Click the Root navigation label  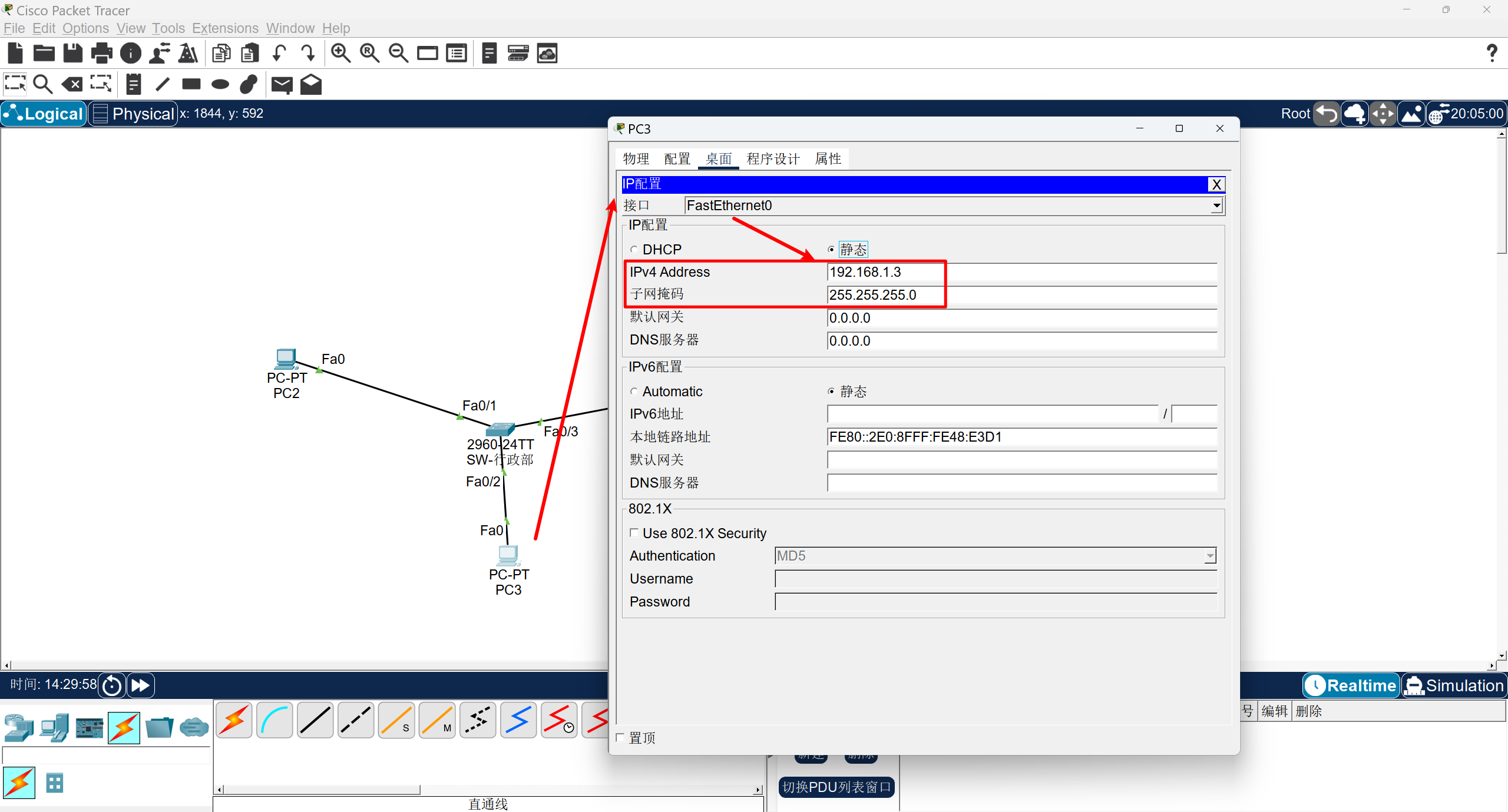click(x=1295, y=114)
